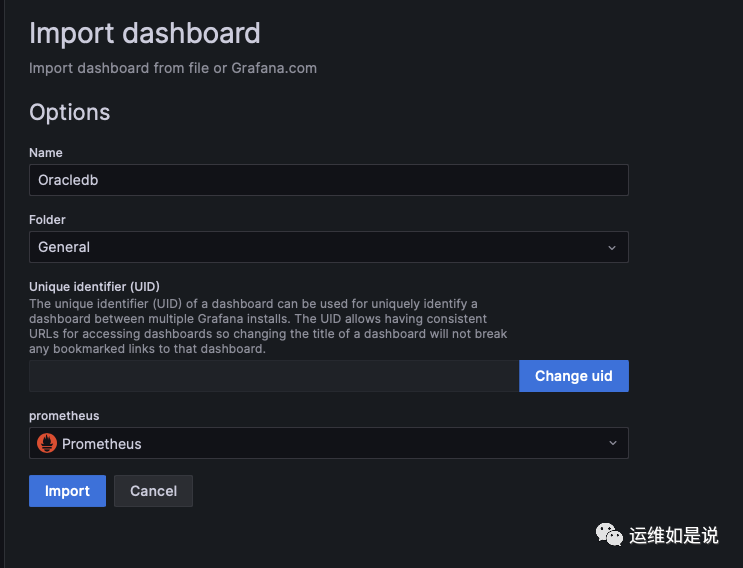The width and height of the screenshot is (743, 568).
Task: Focus the Name field containing Oracledb
Action: click(328, 180)
